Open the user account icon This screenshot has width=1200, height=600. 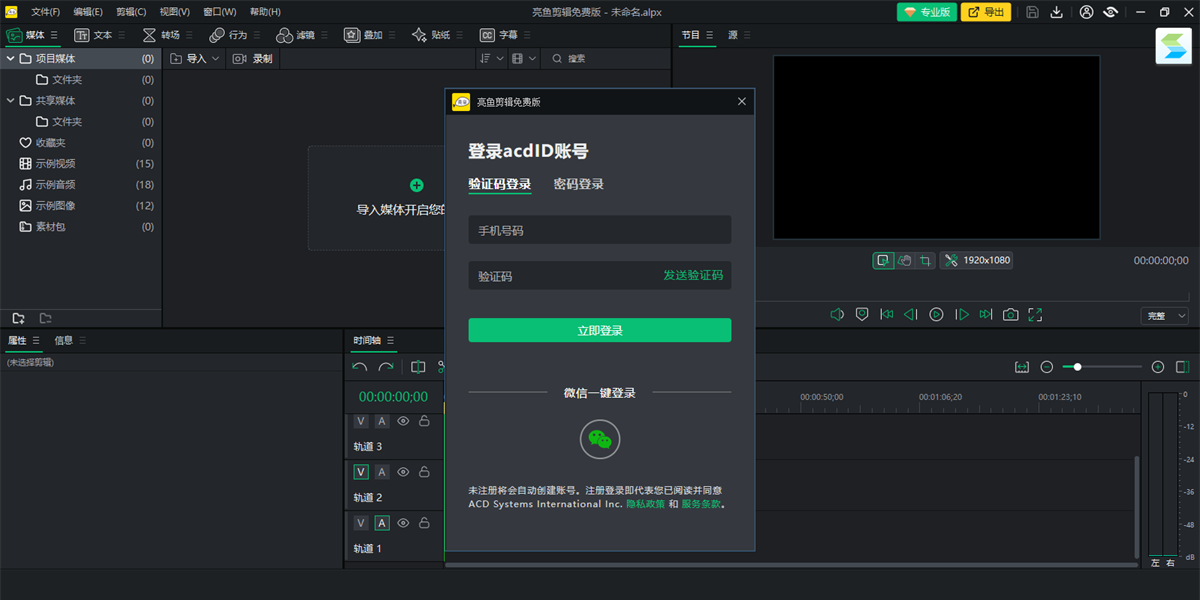click(x=1087, y=12)
